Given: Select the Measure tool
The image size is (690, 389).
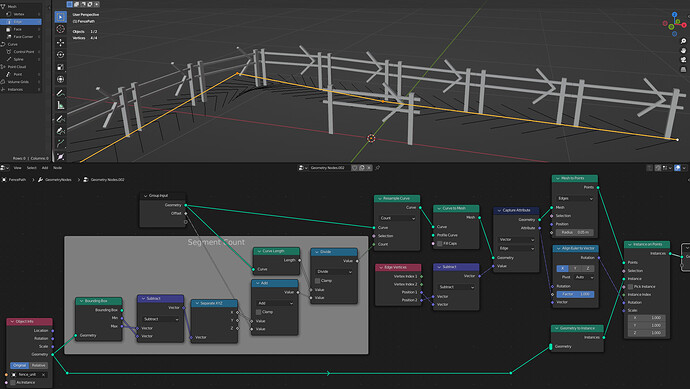Looking at the screenshot, I should (60, 106).
